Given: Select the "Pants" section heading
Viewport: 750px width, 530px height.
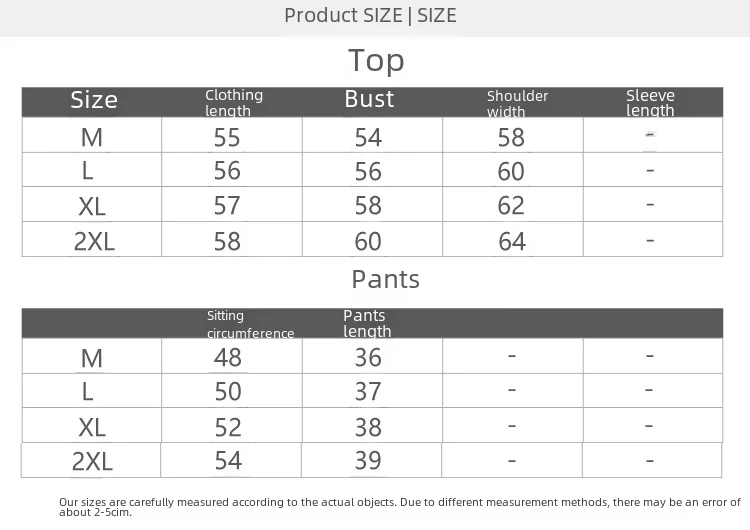Looking at the screenshot, I should click(385, 279).
